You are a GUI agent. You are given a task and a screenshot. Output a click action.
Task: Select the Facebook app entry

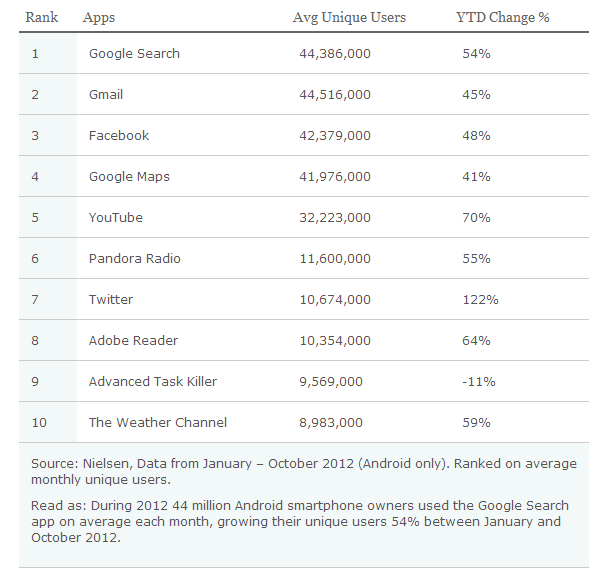118,135
